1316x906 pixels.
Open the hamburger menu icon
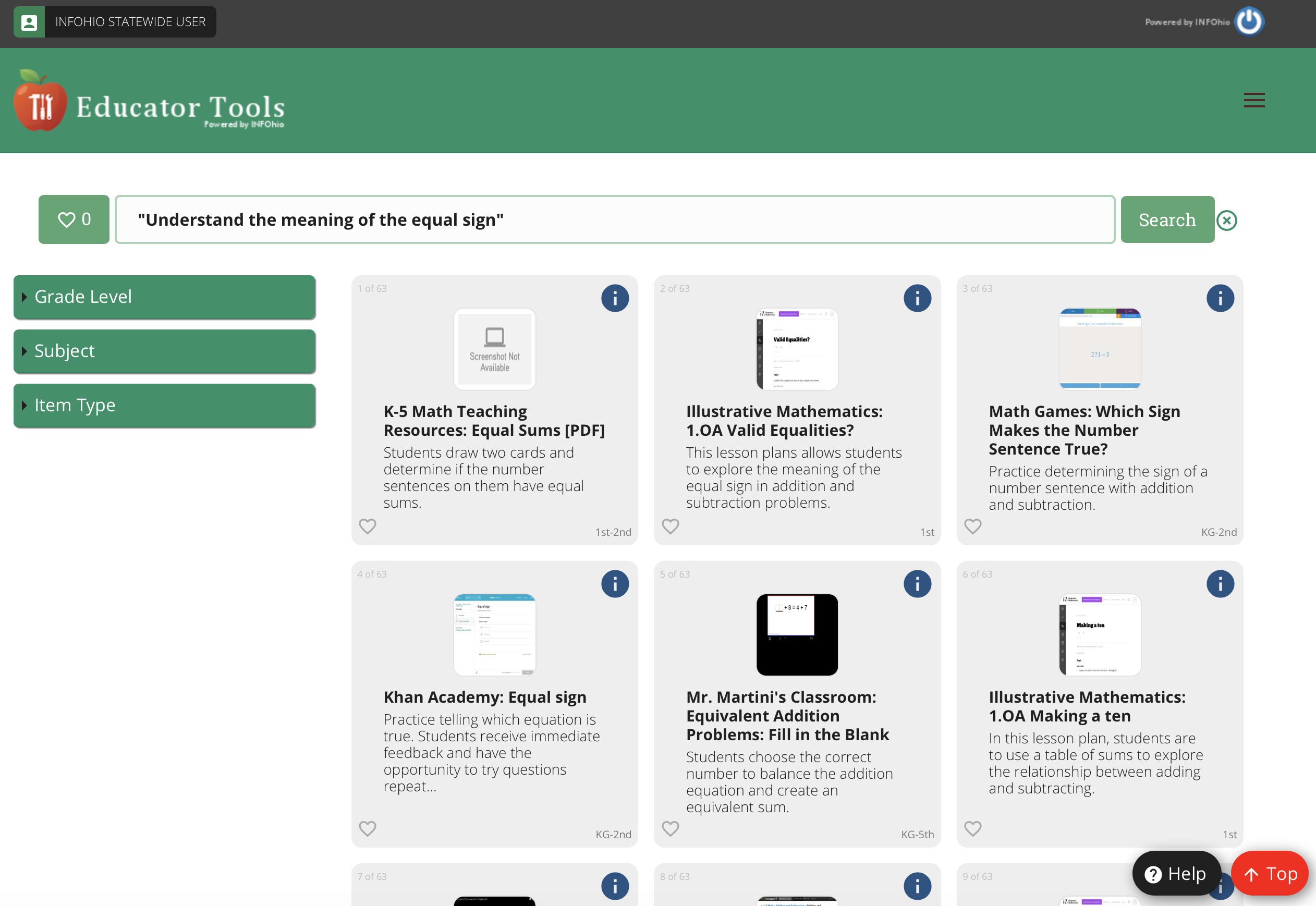tap(1254, 101)
